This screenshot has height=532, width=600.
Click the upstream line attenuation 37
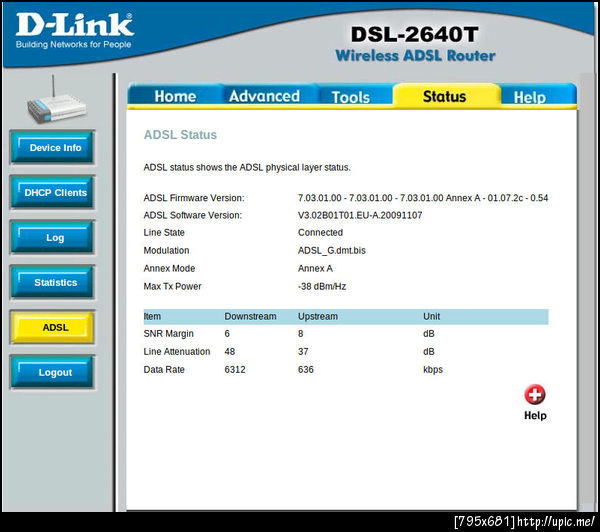point(303,351)
